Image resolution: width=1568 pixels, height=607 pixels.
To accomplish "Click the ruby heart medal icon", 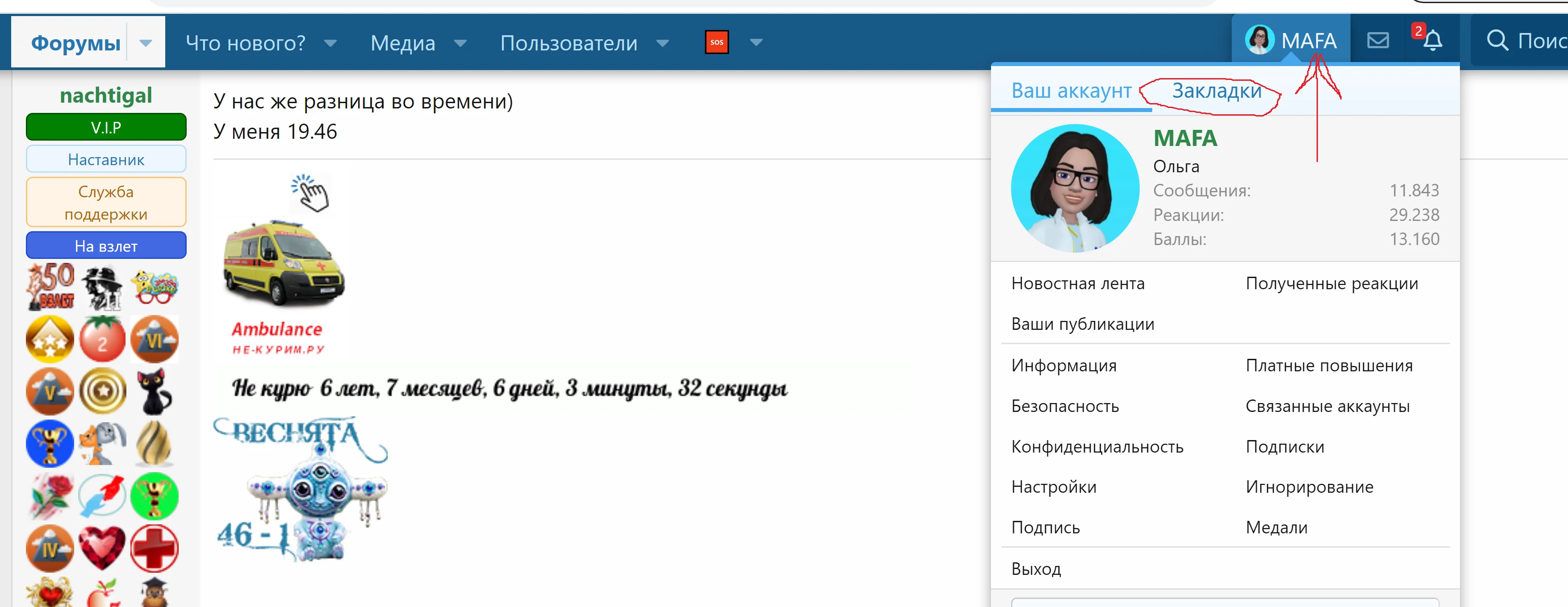I will tap(102, 548).
